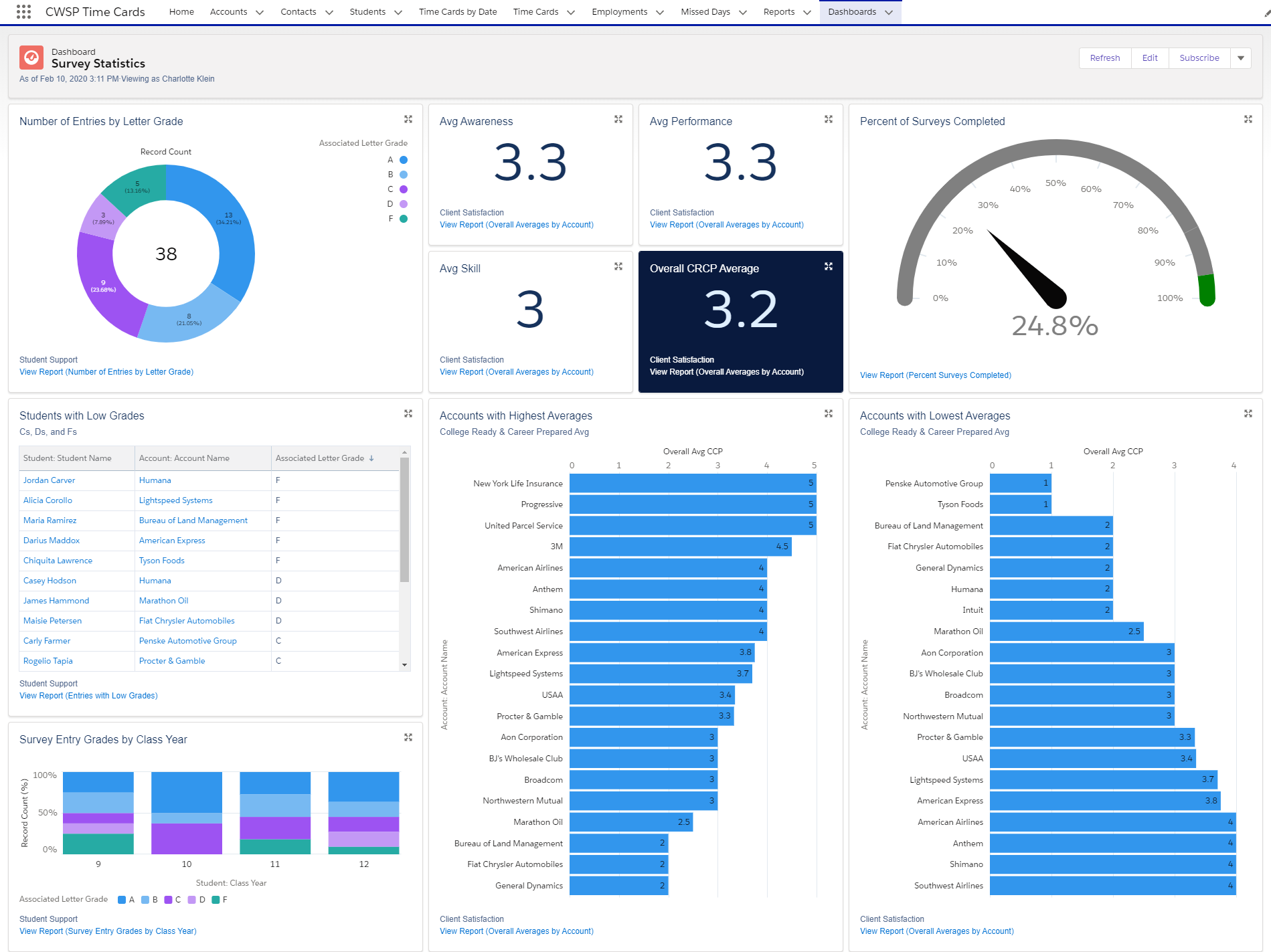Open View Report link under Avg Skill

pyautogui.click(x=517, y=372)
